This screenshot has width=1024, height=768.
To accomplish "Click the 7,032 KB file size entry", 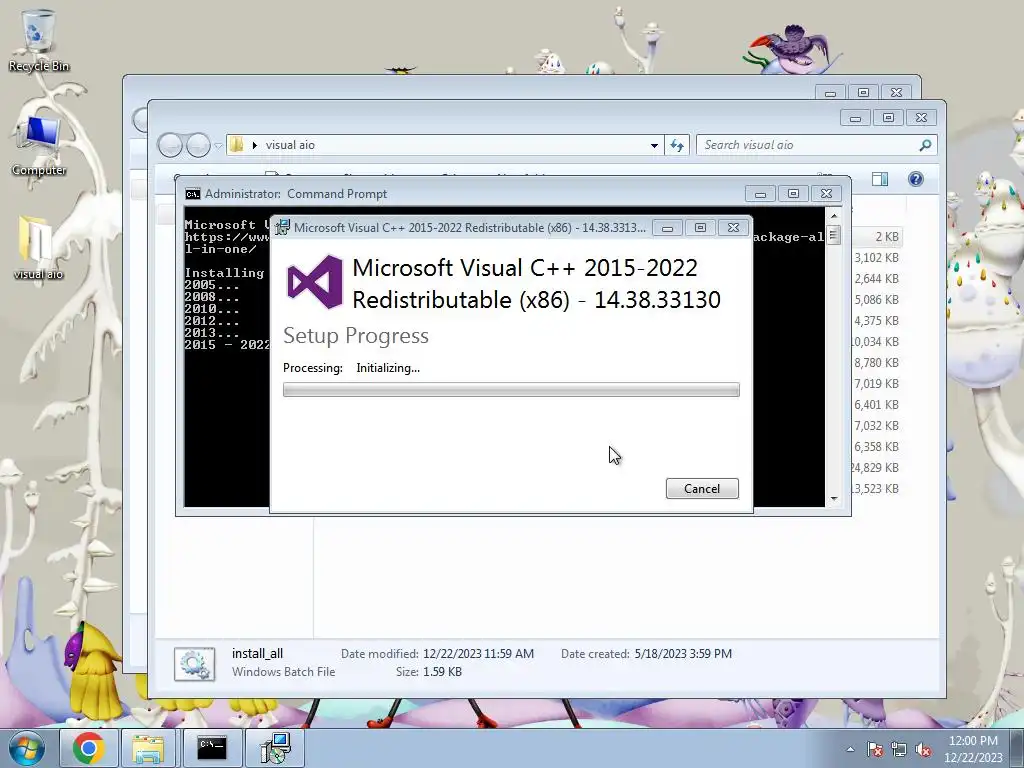I will pos(876,425).
